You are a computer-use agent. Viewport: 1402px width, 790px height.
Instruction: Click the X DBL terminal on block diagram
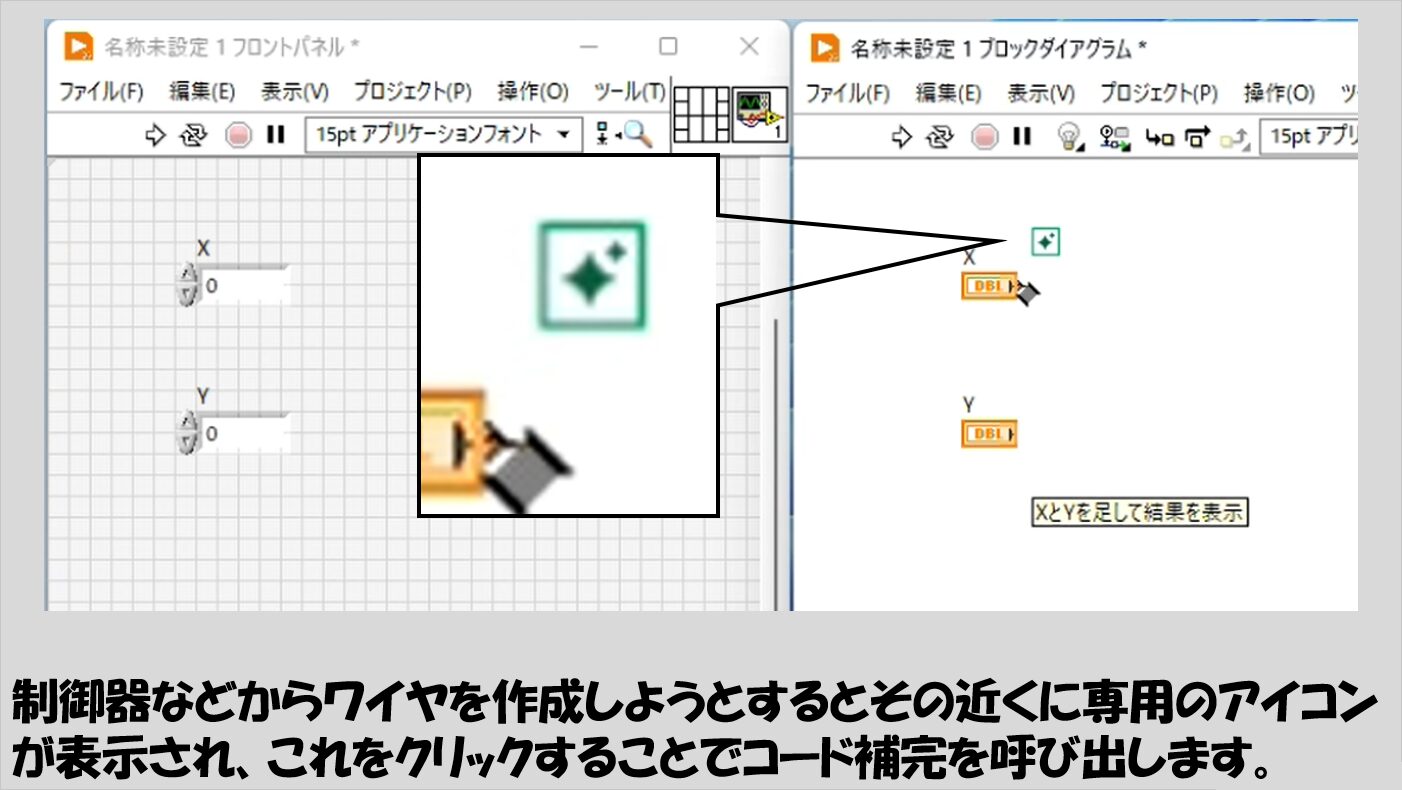(988, 287)
